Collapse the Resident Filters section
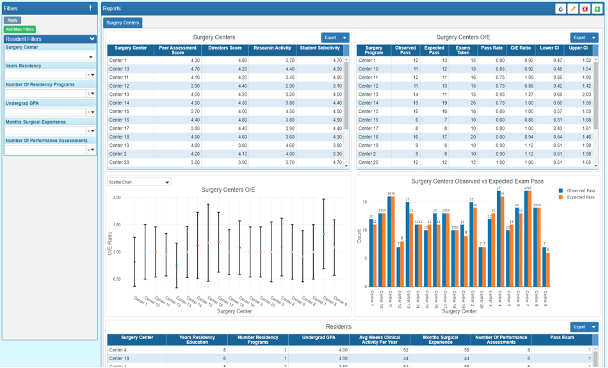The height and width of the screenshot is (368, 608). point(92,39)
